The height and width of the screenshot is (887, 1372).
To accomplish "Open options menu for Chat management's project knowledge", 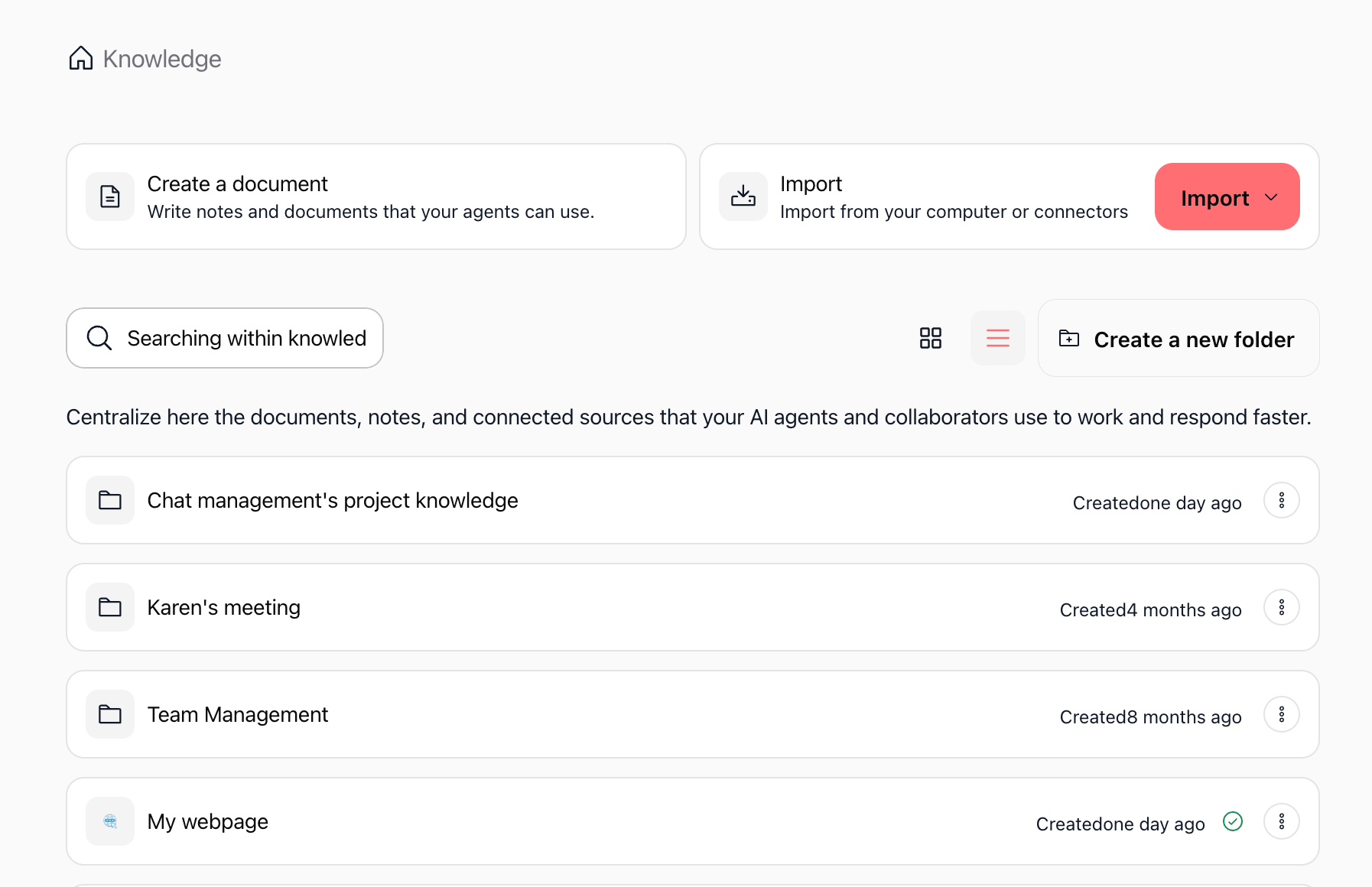I will 1282,500.
